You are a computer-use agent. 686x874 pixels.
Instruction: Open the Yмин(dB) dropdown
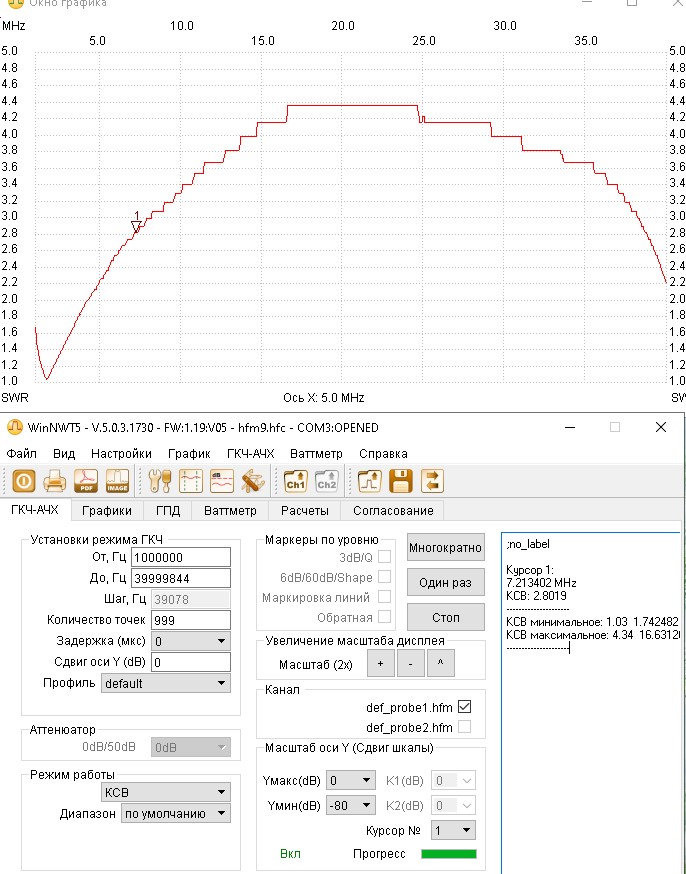pyautogui.click(x=350, y=805)
